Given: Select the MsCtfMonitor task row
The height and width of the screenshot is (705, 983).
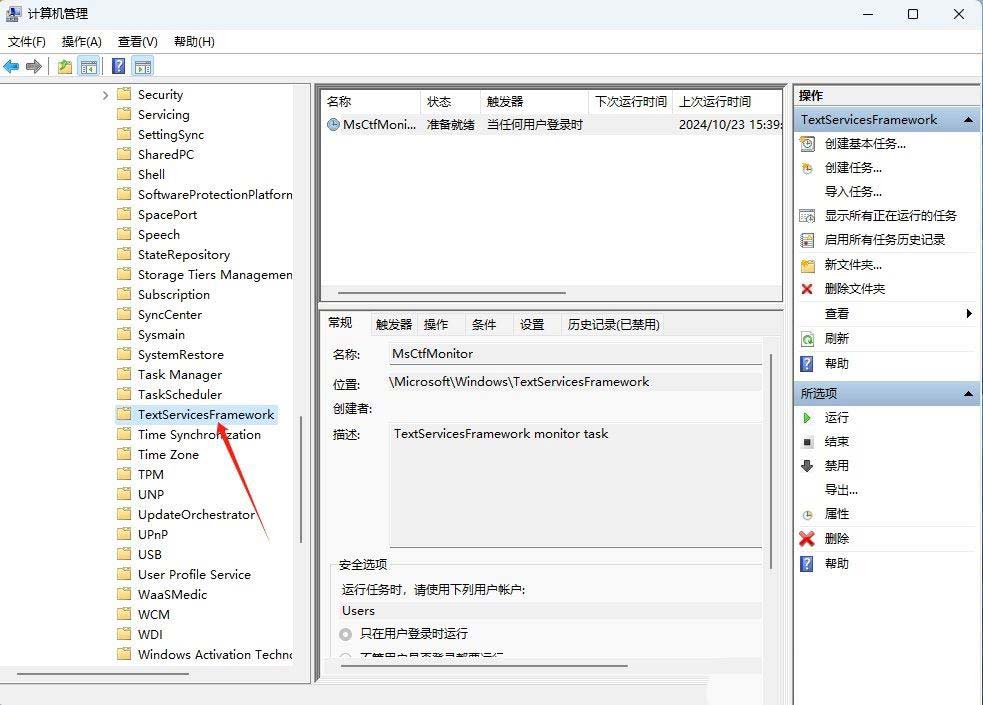Looking at the screenshot, I should click(x=378, y=125).
